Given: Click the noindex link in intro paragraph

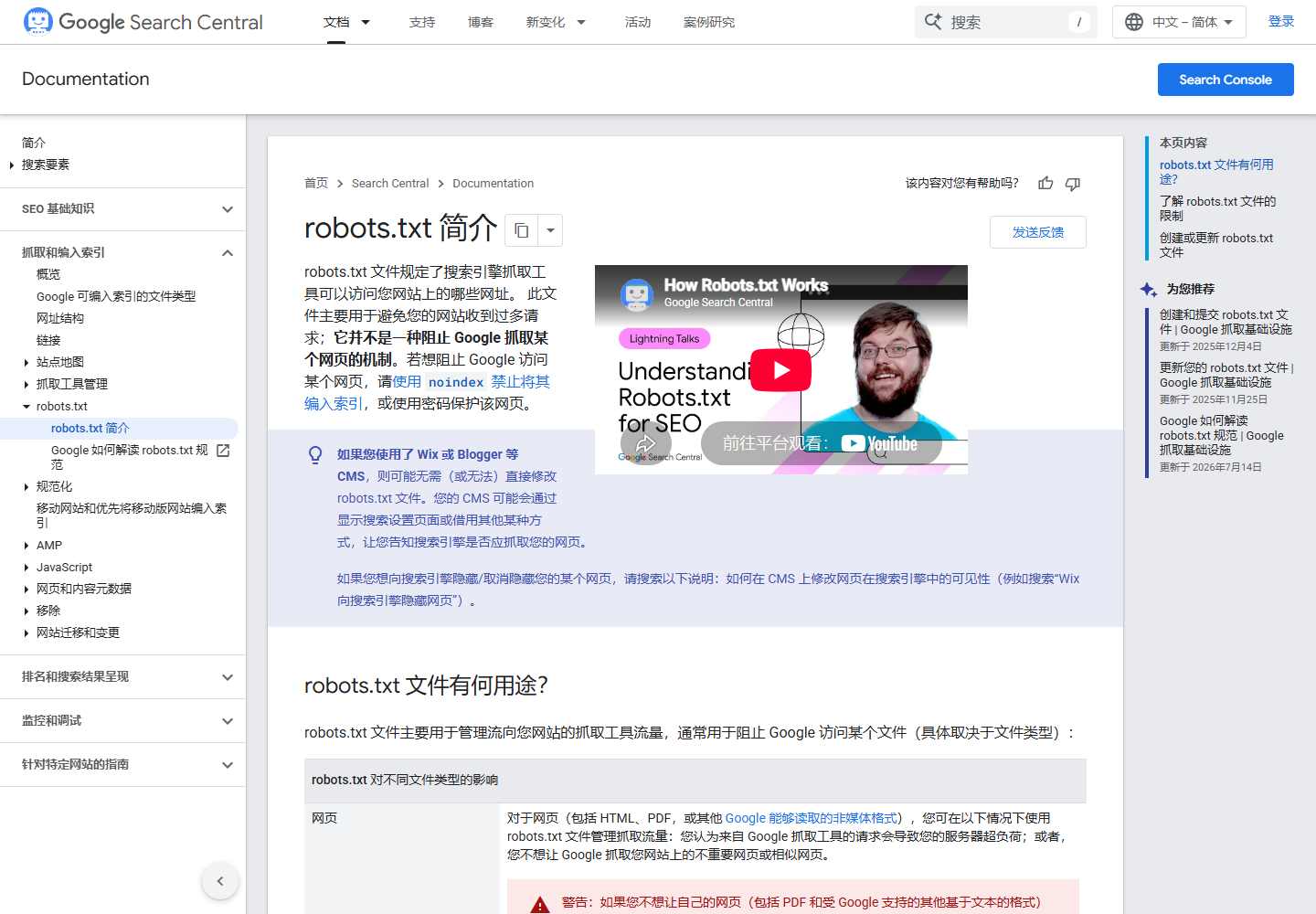Looking at the screenshot, I should tap(456, 382).
